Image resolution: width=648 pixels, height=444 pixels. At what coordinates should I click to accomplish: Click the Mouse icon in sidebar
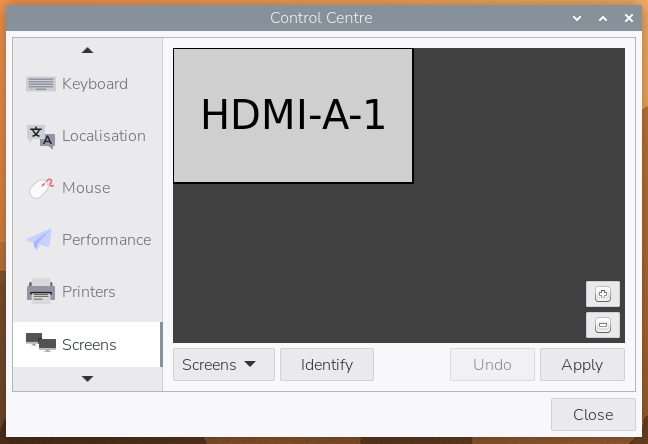pyautogui.click(x=41, y=188)
